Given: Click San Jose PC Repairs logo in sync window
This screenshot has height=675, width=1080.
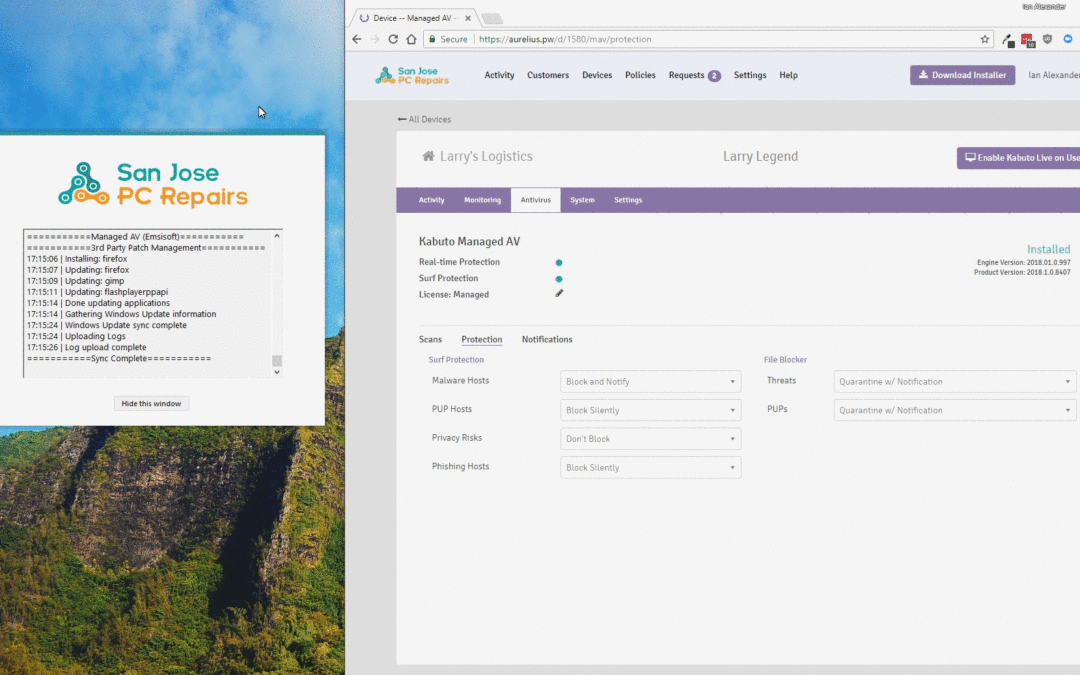Looking at the screenshot, I should (153, 184).
